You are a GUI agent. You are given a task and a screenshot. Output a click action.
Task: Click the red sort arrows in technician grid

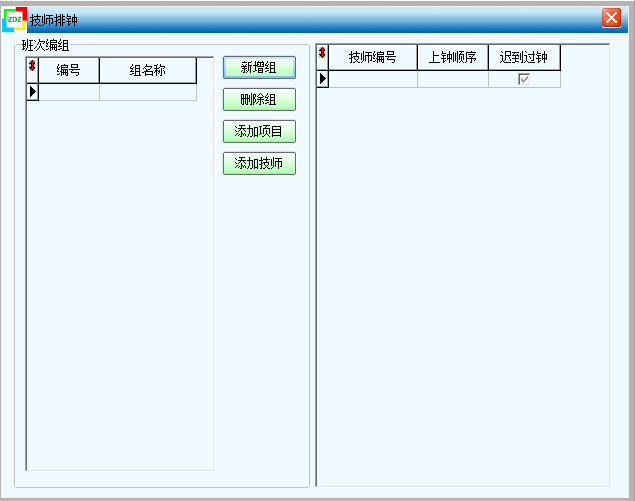point(322,53)
